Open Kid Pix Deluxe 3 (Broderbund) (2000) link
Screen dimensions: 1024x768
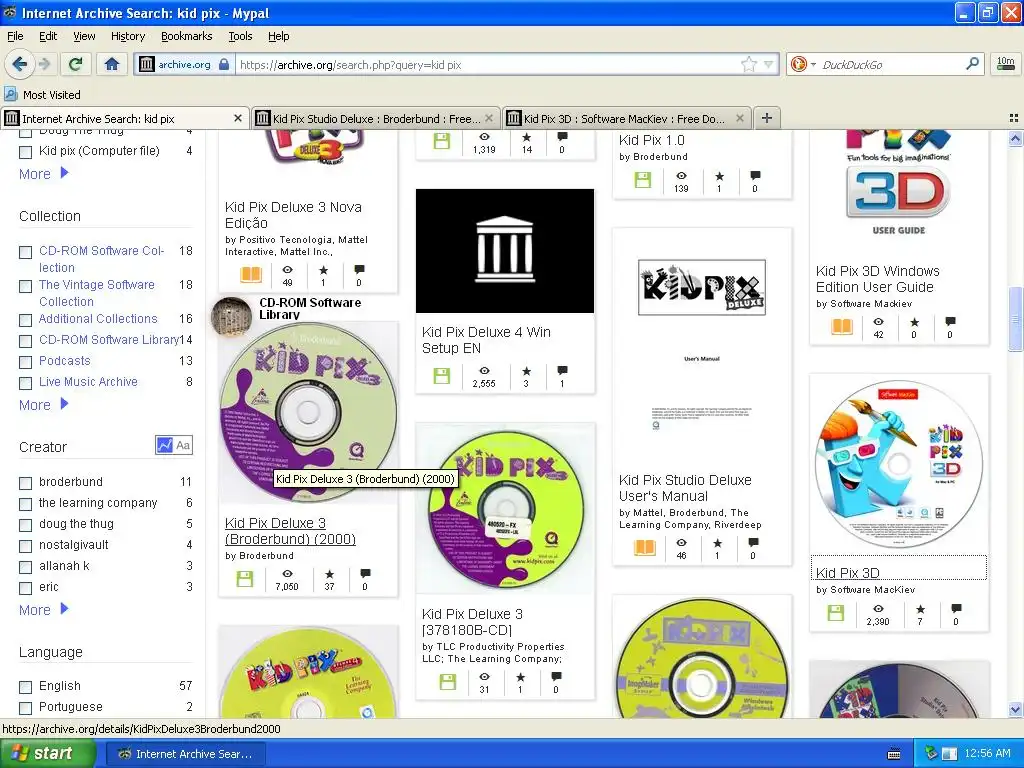(290, 531)
